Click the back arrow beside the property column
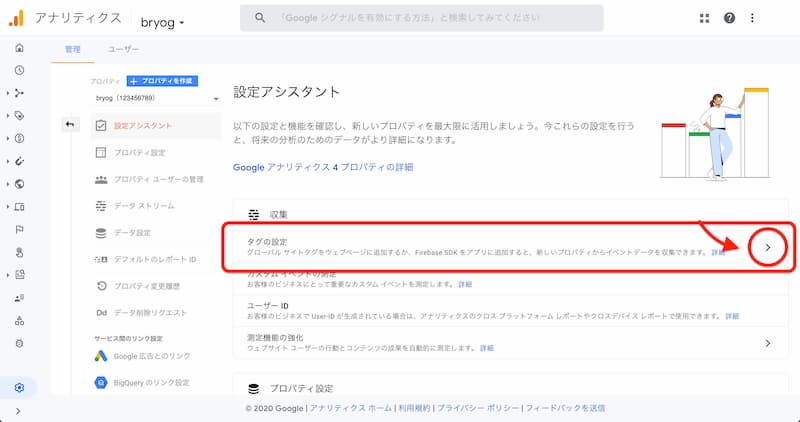This screenshot has height=422, width=800. coord(70,124)
